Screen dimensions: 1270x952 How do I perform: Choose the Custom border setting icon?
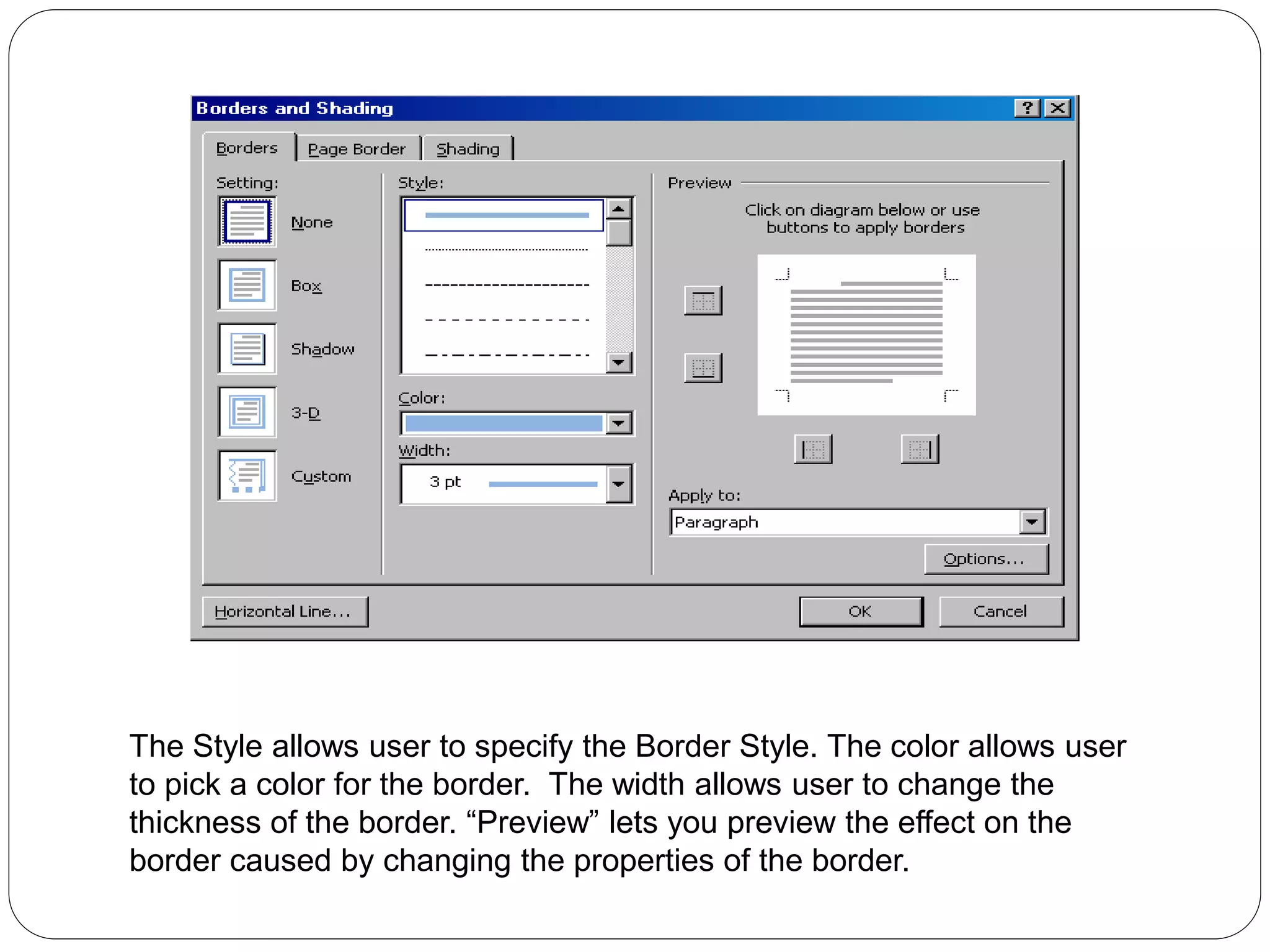tap(247, 475)
